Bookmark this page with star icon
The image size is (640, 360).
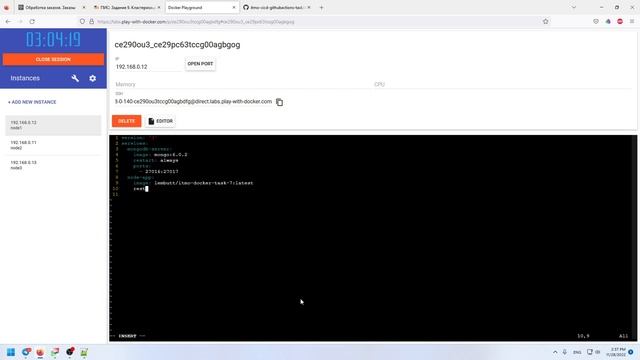click(545, 21)
